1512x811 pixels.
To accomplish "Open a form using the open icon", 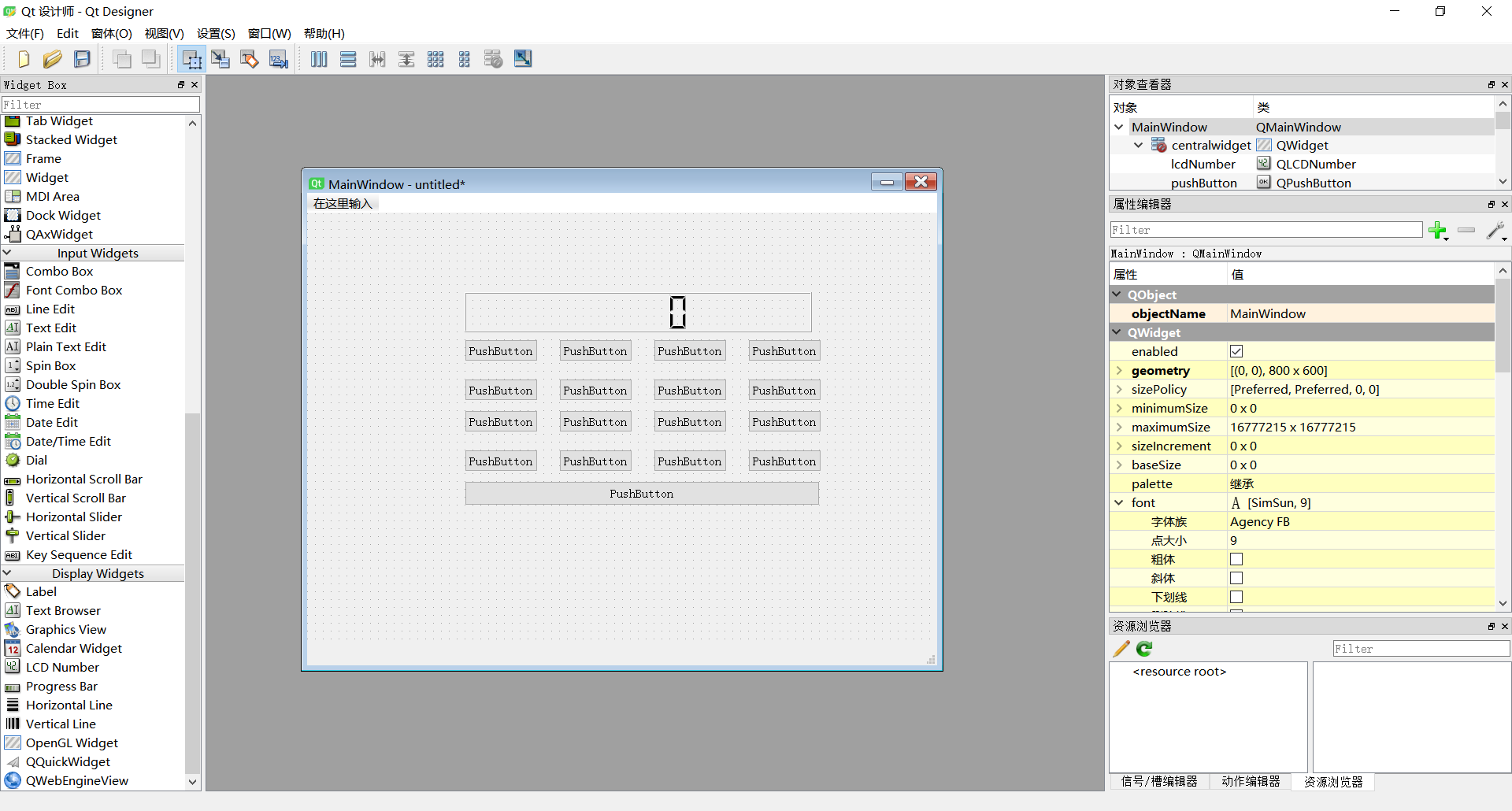I will coord(52,58).
